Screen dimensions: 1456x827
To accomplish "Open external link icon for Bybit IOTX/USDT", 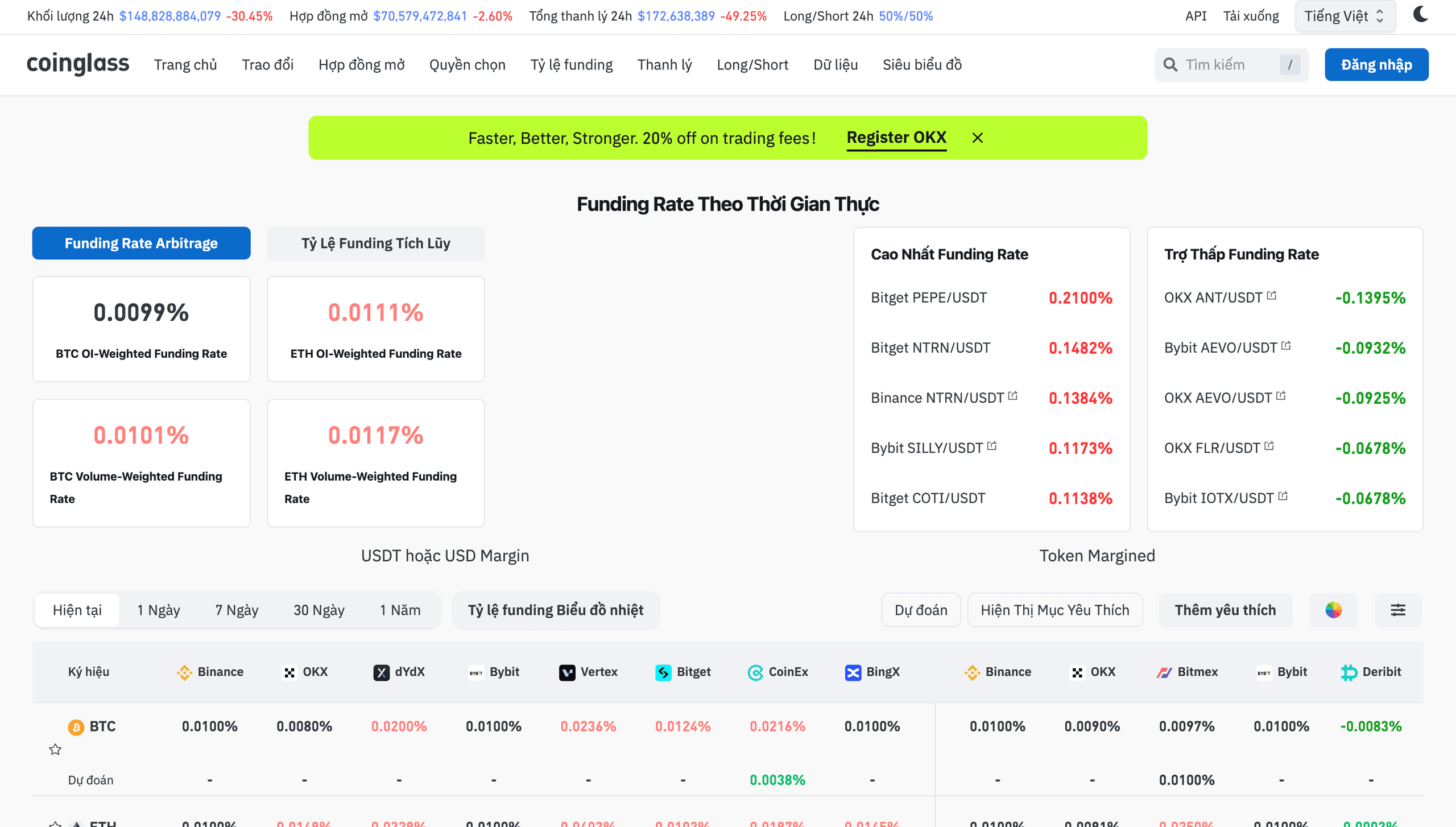I will [1283, 496].
